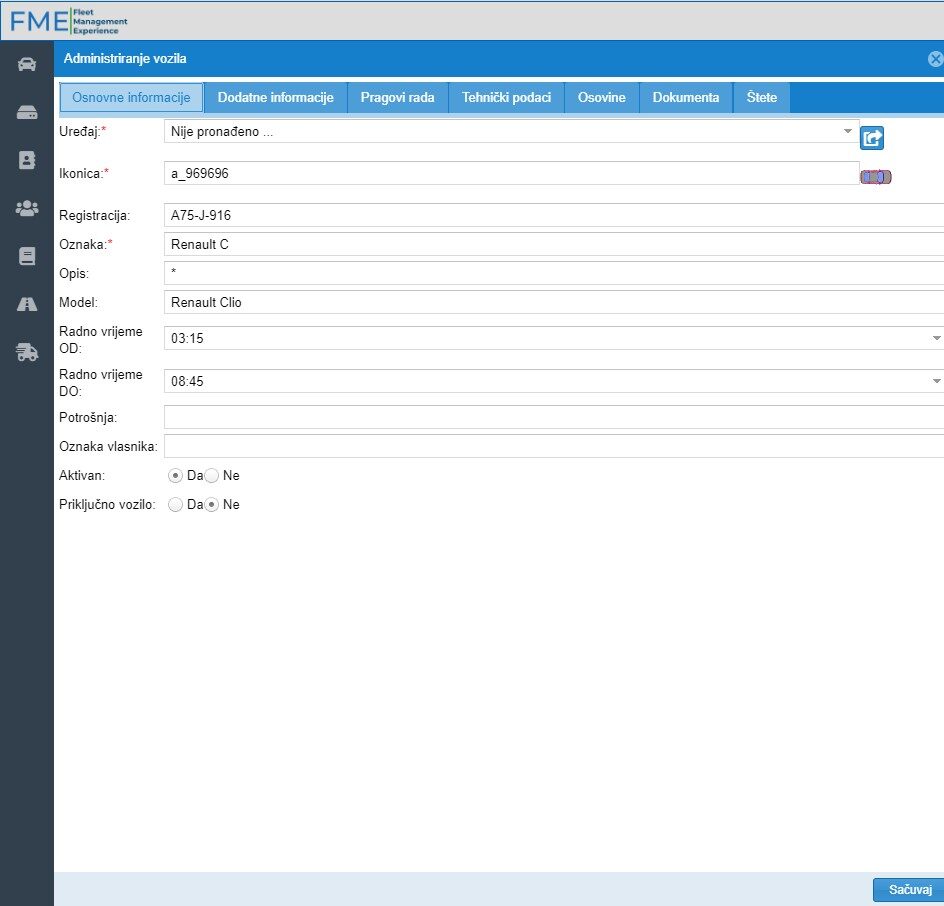Click the FME logo
Viewport: 944px width, 906px height.
[68, 21]
